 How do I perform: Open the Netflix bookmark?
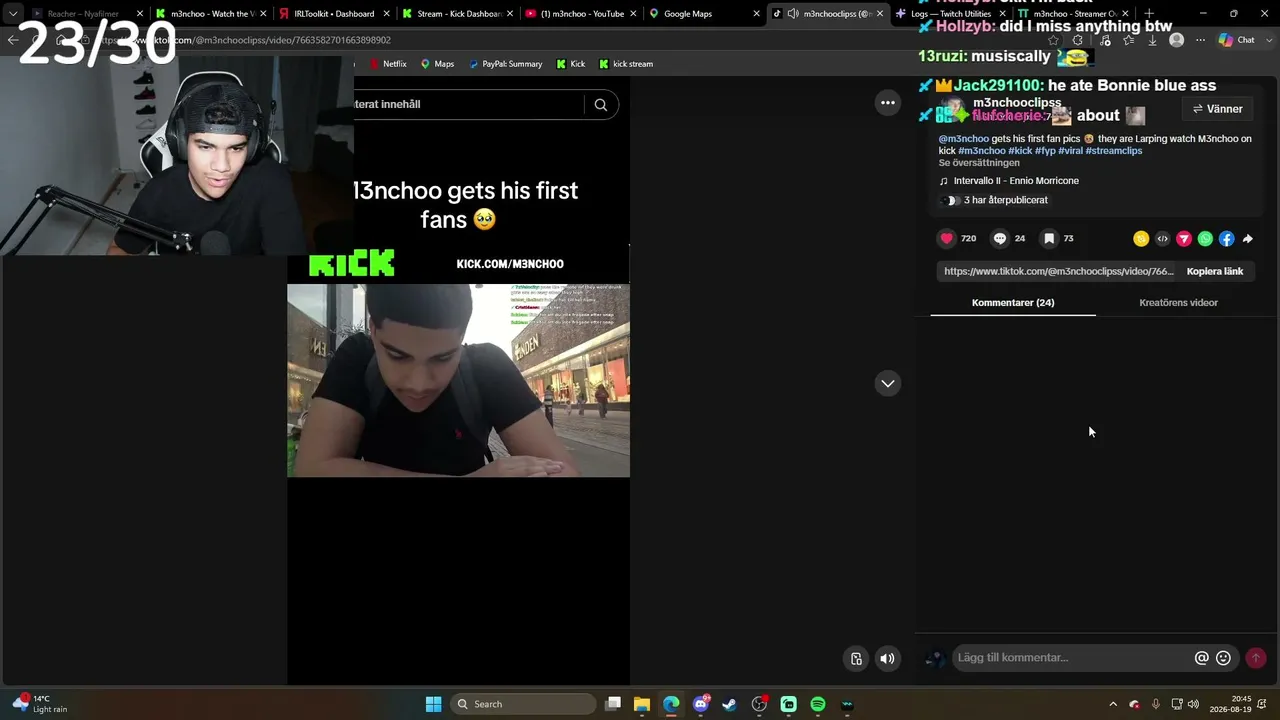[388, 64]
